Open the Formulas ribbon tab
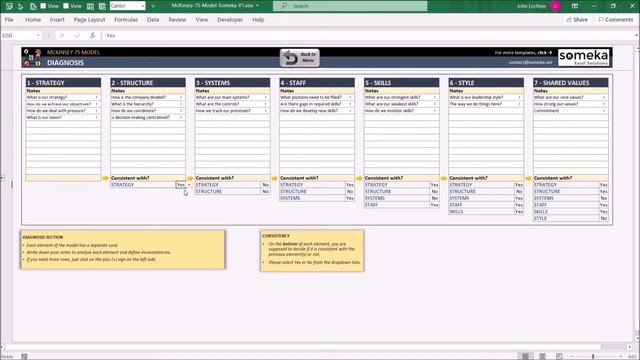The width and height of the screenshot is (640, 360). pyautogui.click(x=126, y=20)
